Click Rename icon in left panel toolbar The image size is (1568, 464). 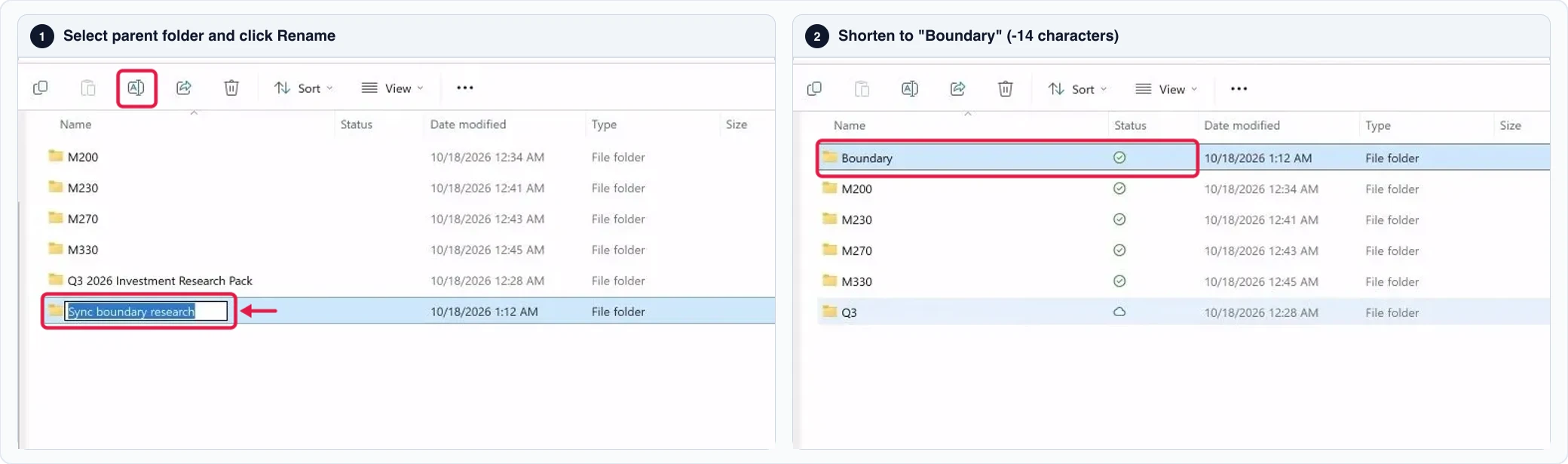(136, 88)
